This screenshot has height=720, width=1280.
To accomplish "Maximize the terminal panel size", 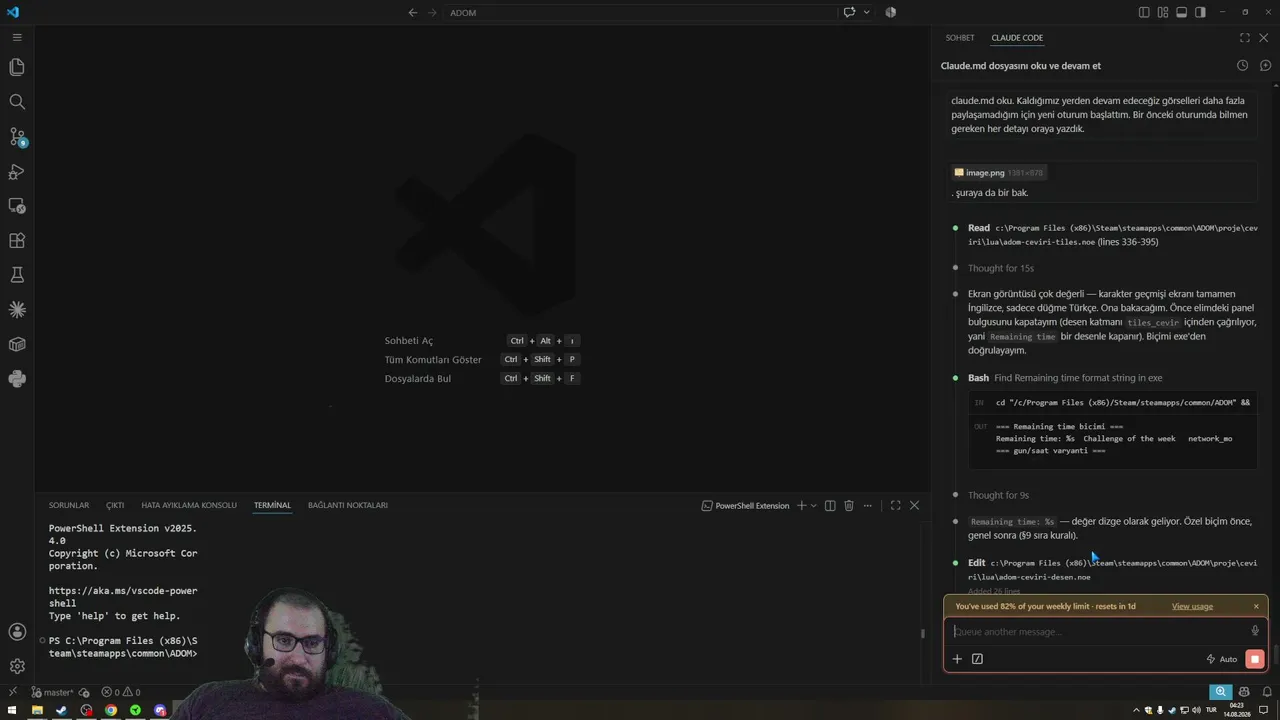I will 895,506.
